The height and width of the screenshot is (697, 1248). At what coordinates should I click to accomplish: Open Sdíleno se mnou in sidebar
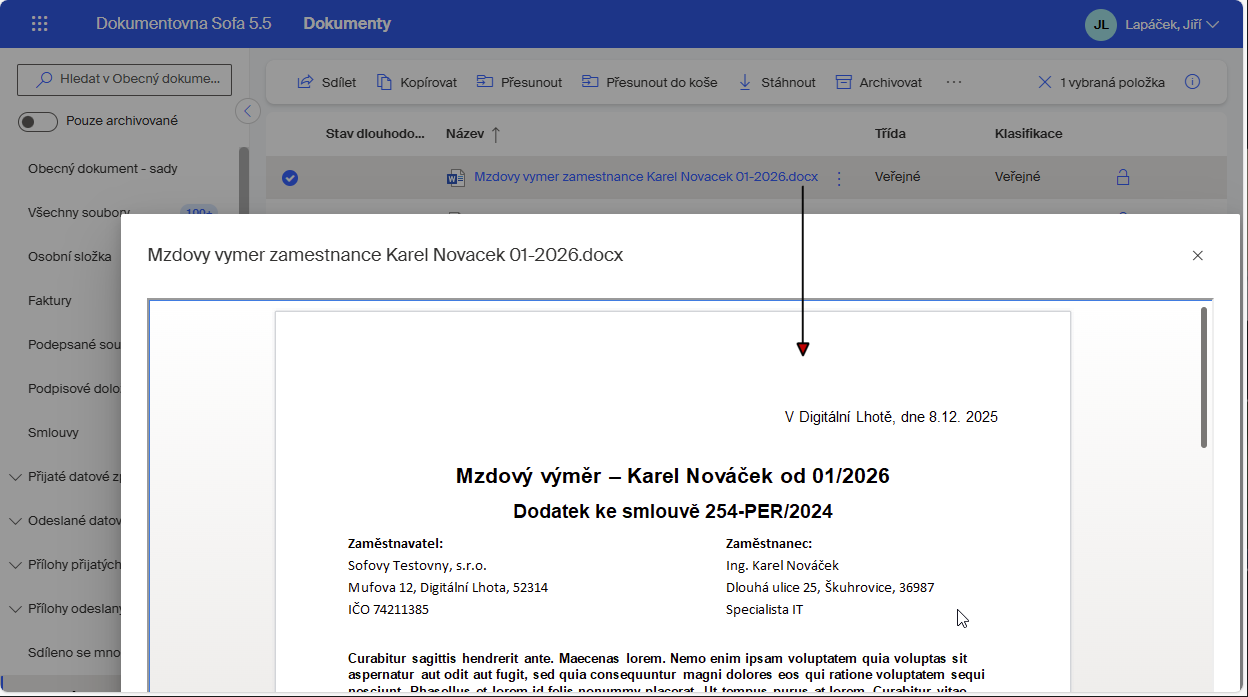(74, 653)
